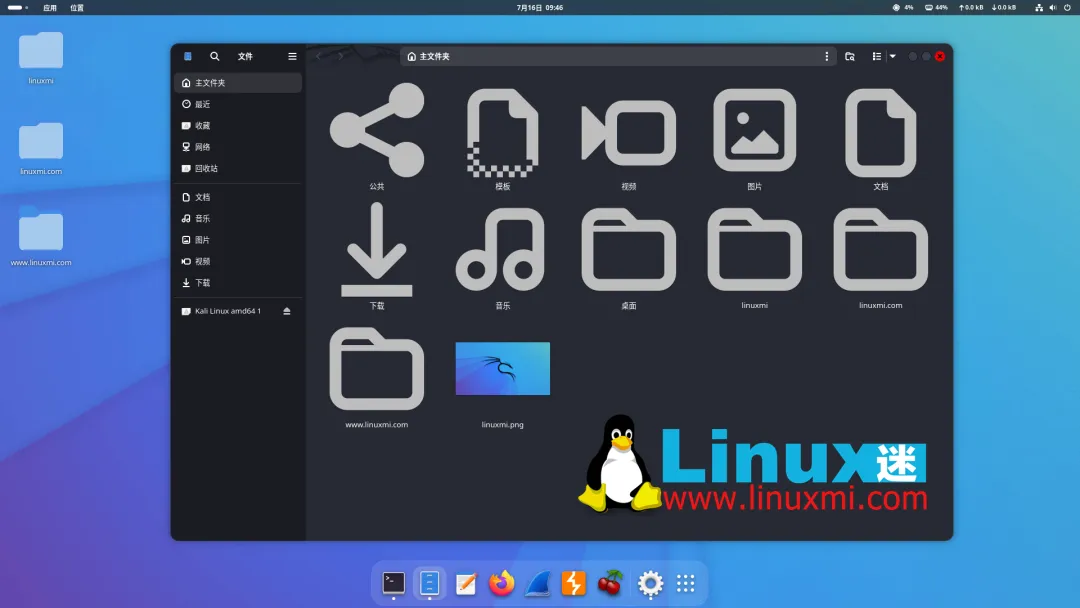Click the upload speed indicator in top bar
This screenshot has width=1080, height=608.
(x=971, y=8)
